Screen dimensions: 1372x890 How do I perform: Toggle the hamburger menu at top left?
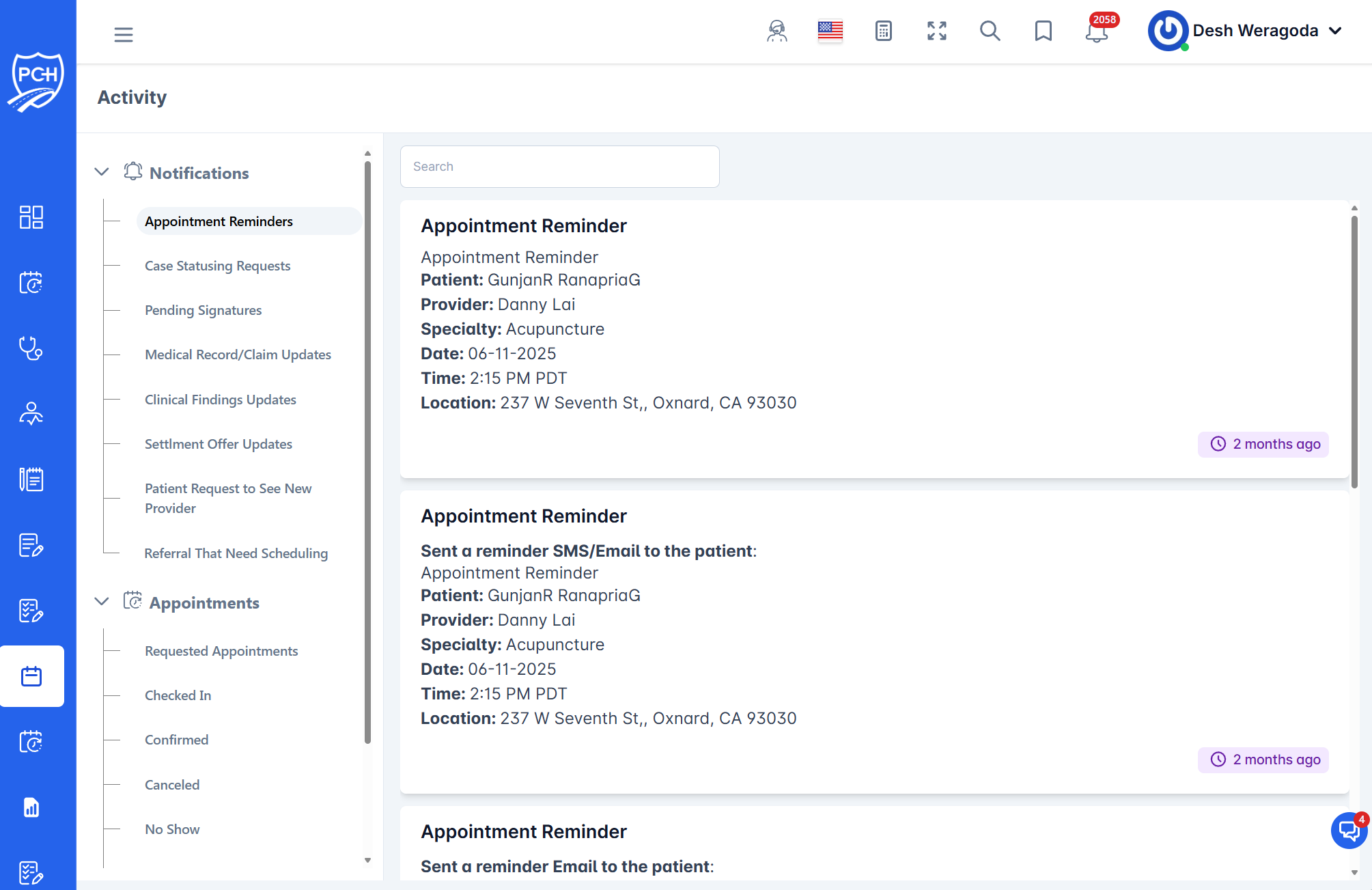pos(123,34)
